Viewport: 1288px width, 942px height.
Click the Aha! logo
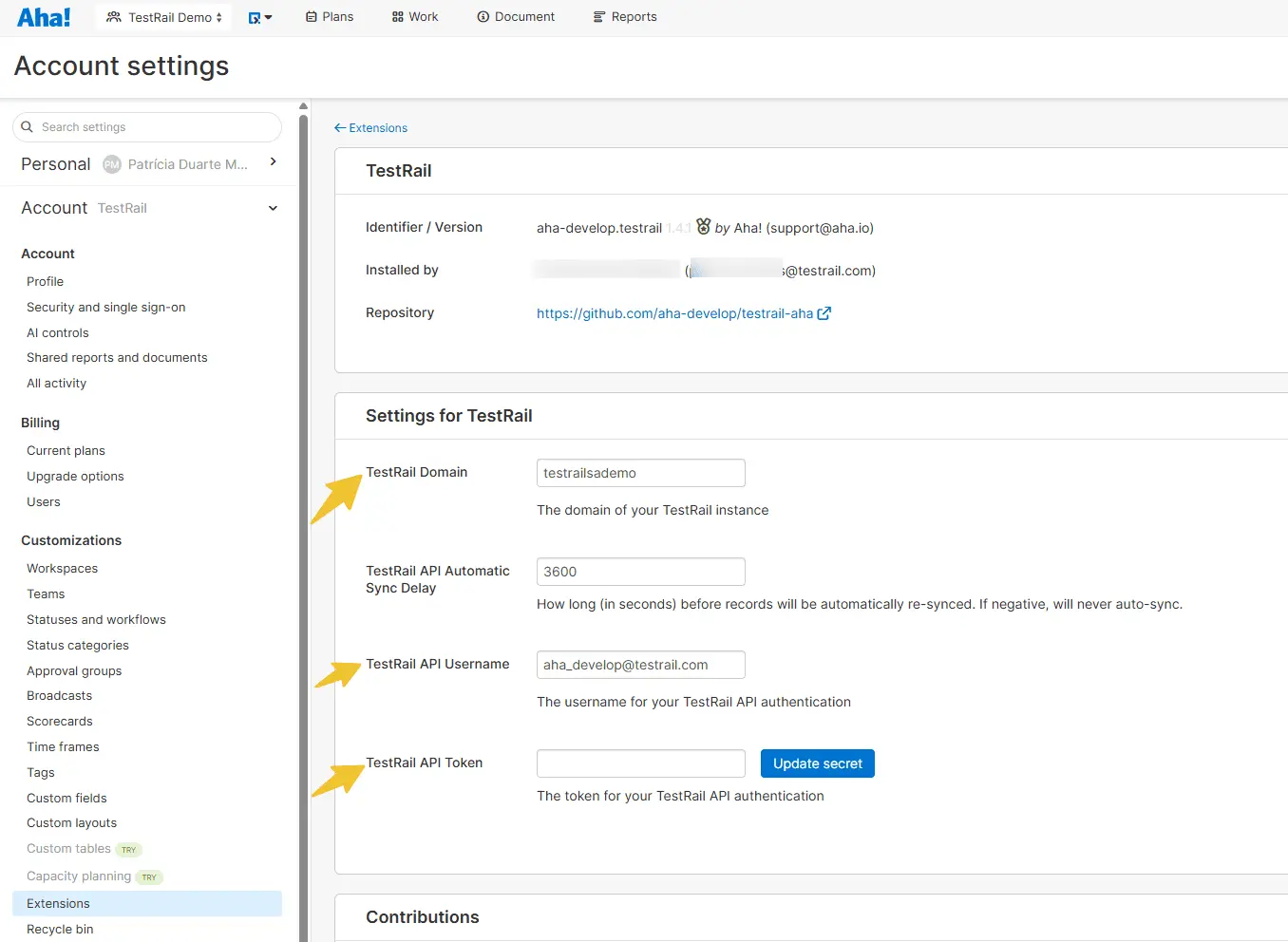(44, 17)
